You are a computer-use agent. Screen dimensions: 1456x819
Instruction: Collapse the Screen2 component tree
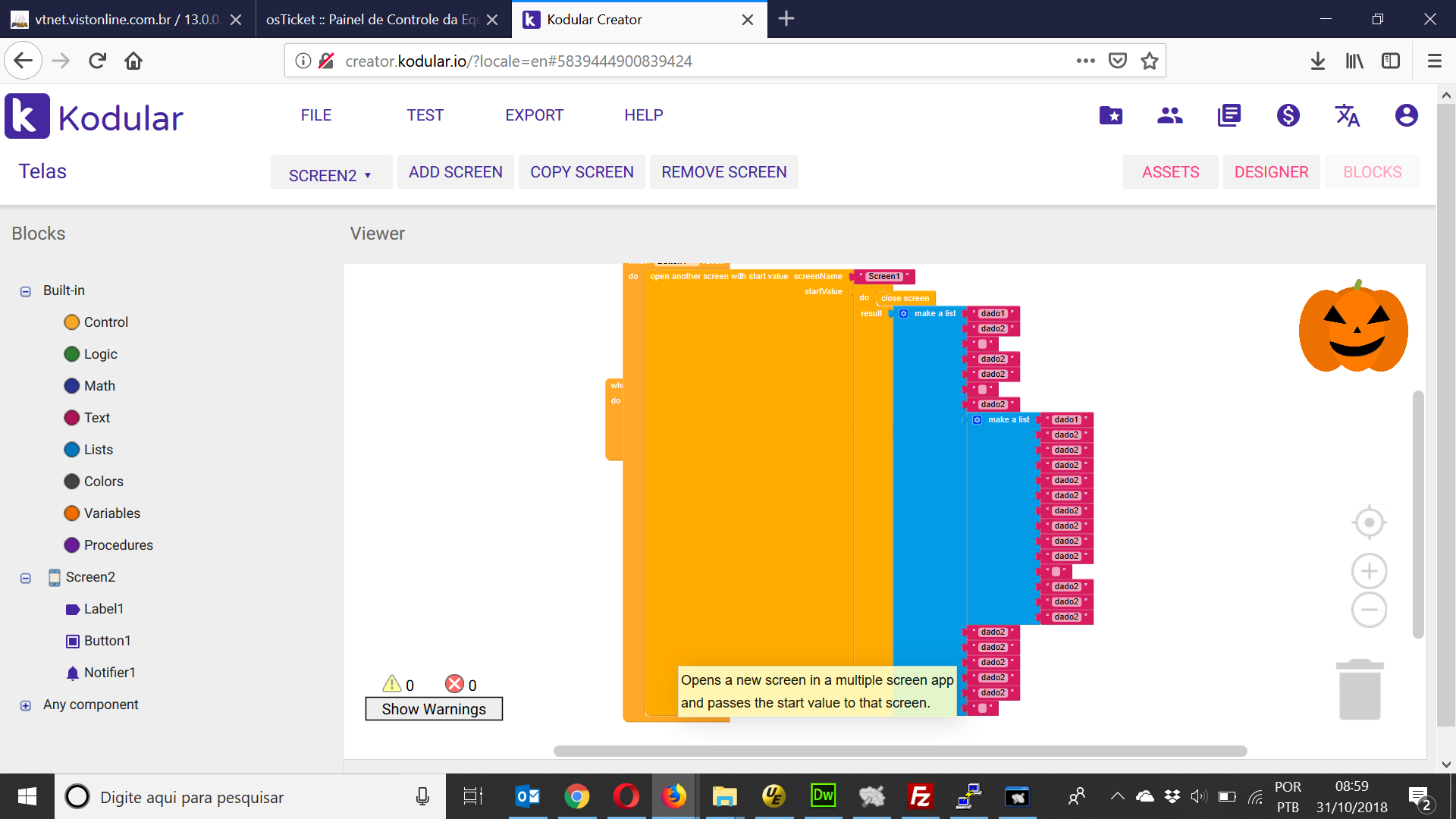point(26,578)
